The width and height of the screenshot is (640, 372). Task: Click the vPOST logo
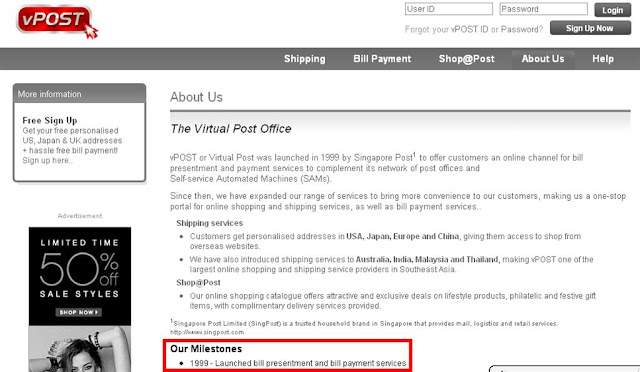click(x=57, y=22)
